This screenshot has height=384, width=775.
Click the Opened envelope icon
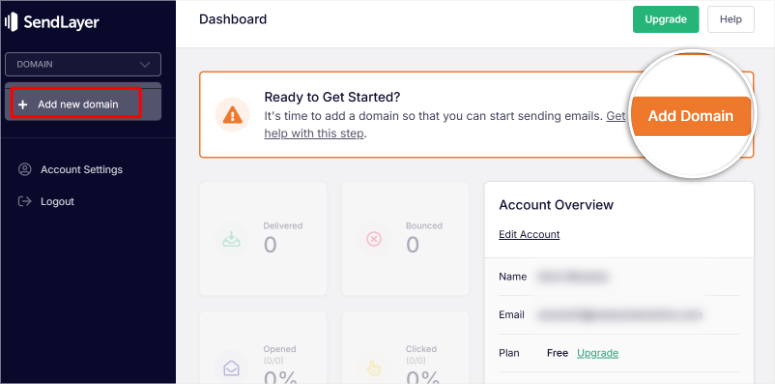tap(231, 368)
